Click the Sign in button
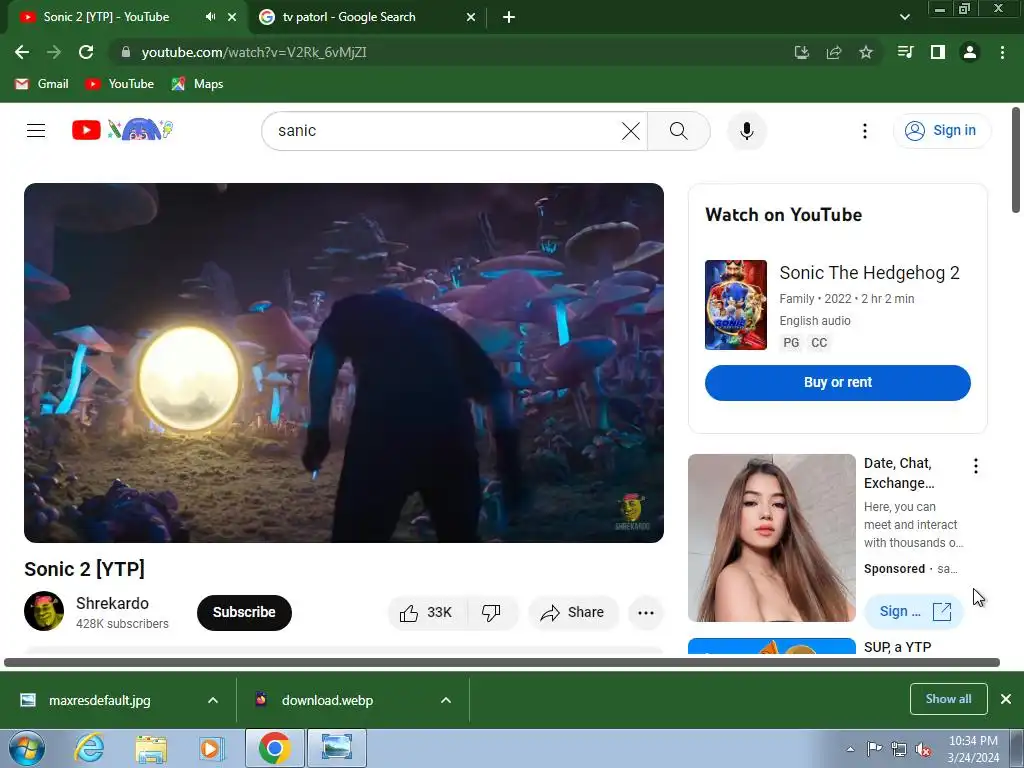Viewport: 1024px width, 768px height. pos(942,131)
